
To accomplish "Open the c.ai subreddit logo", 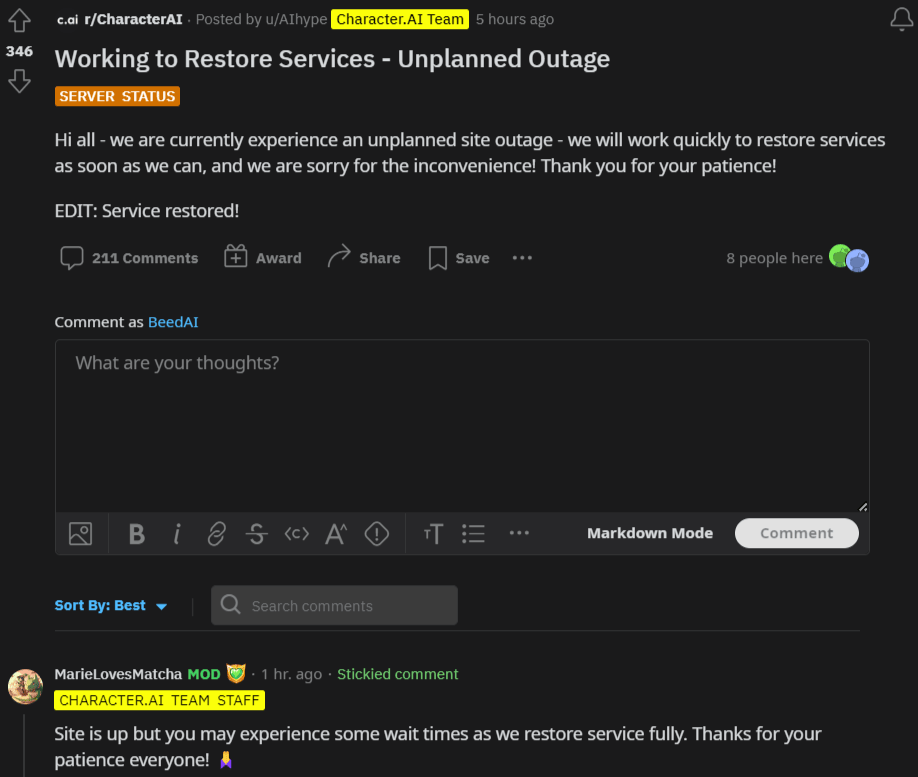I will (x=67, y=20).
